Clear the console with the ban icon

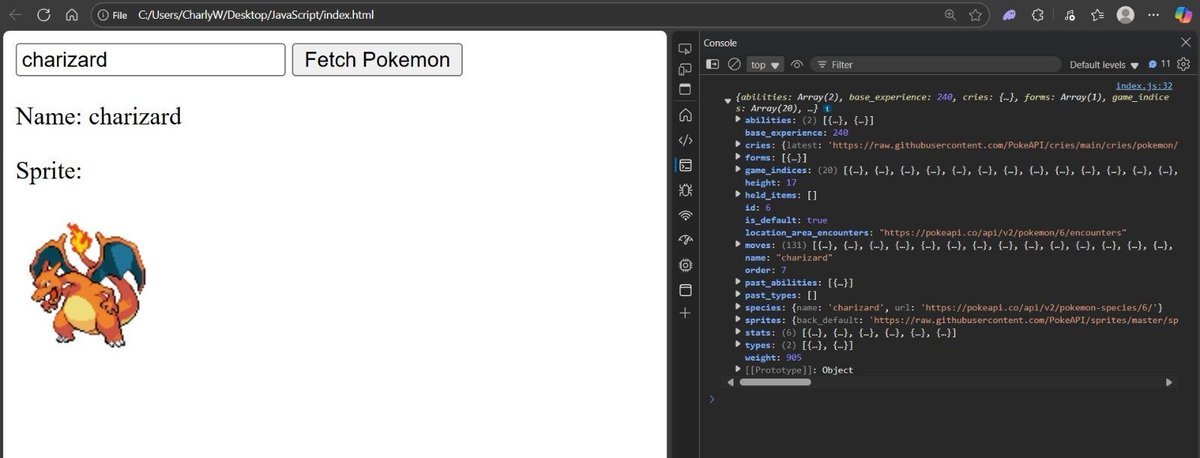click(734, 64)
